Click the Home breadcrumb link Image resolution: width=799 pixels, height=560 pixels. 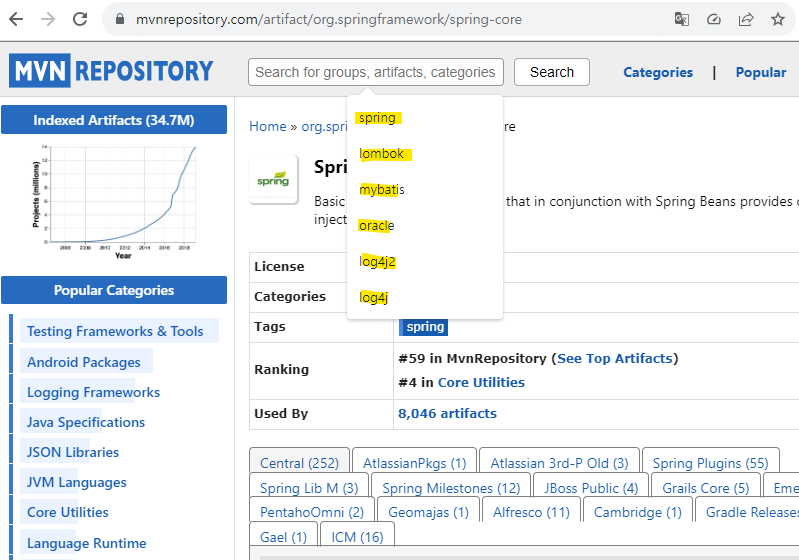point(268,126)
